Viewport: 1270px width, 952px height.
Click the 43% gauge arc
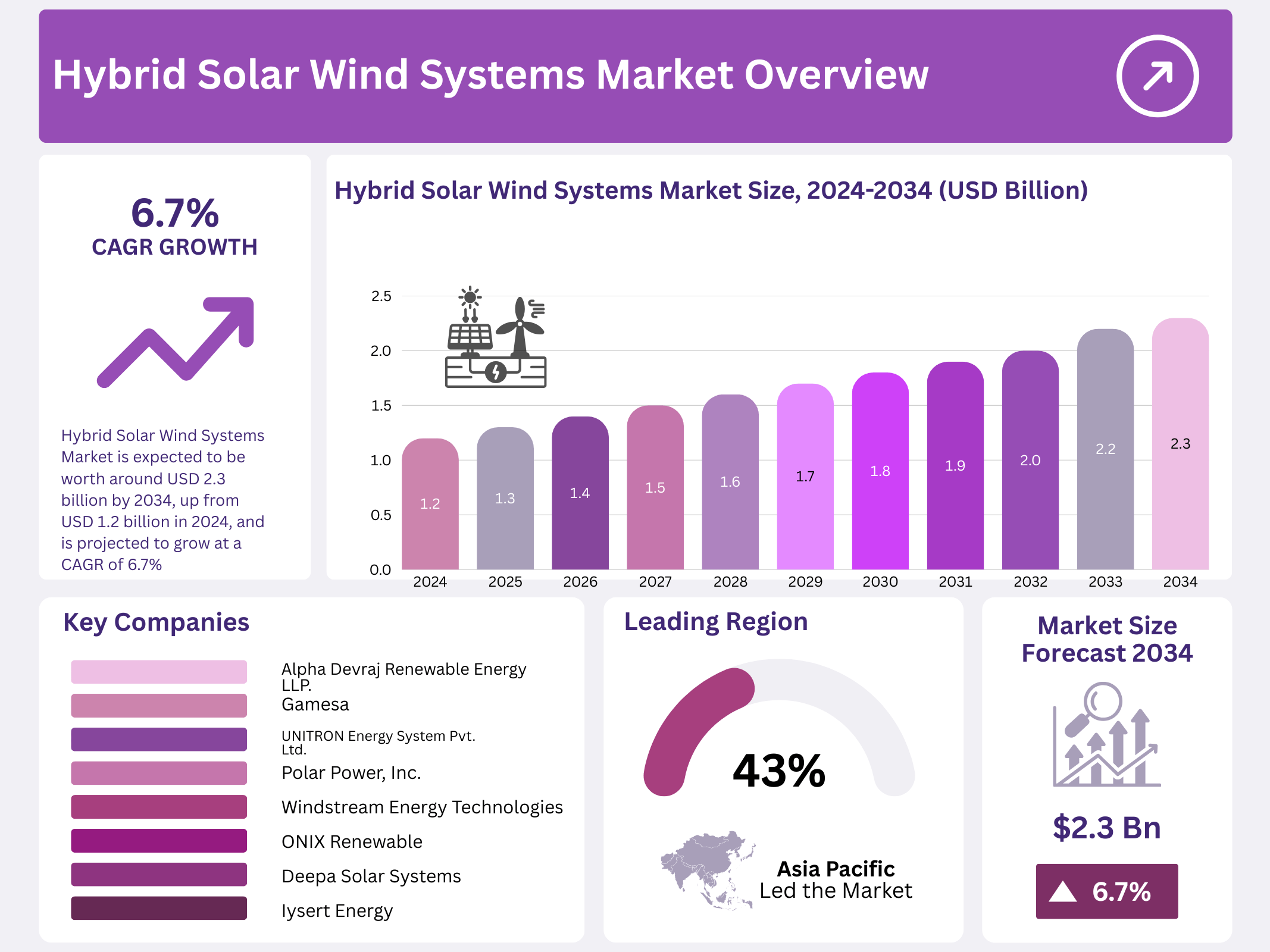click(x=690, y=724)
